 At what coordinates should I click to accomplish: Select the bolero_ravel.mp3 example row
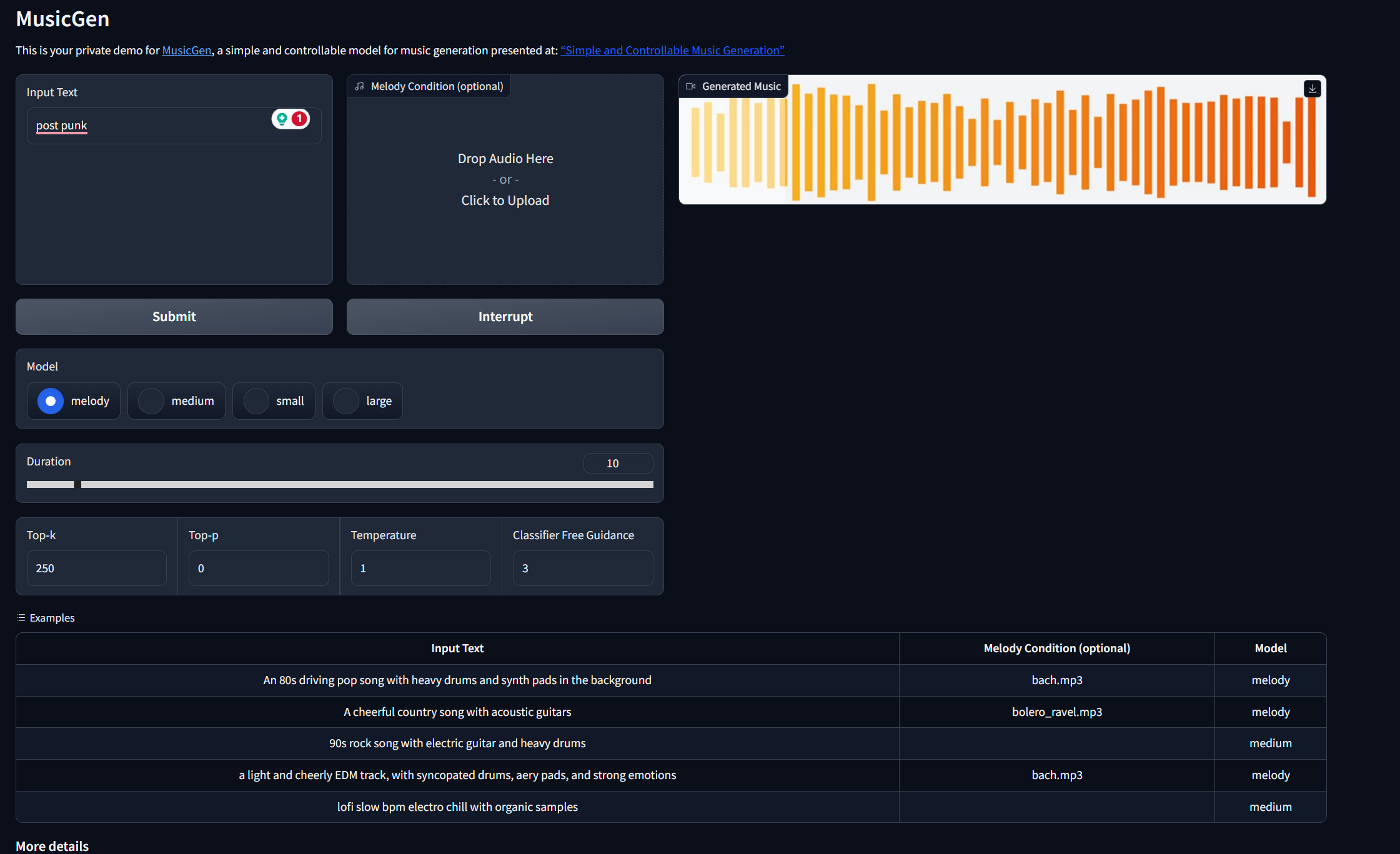(x=457, y=712)
